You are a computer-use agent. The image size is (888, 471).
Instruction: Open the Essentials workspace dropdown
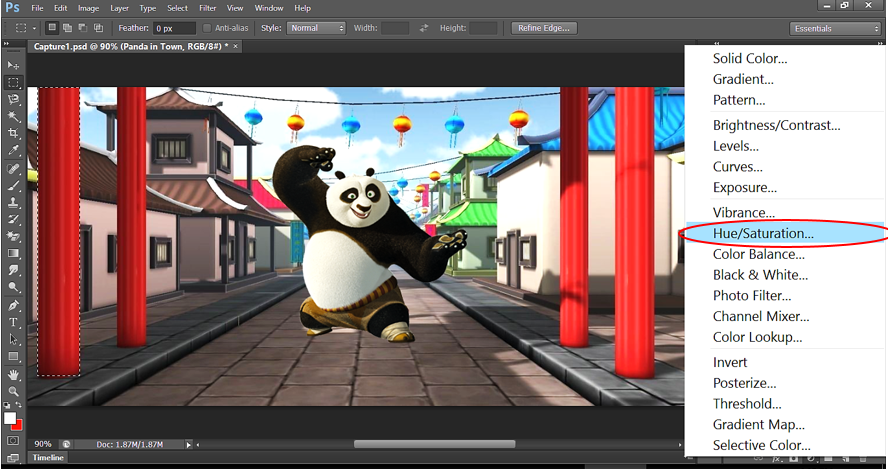835,28
